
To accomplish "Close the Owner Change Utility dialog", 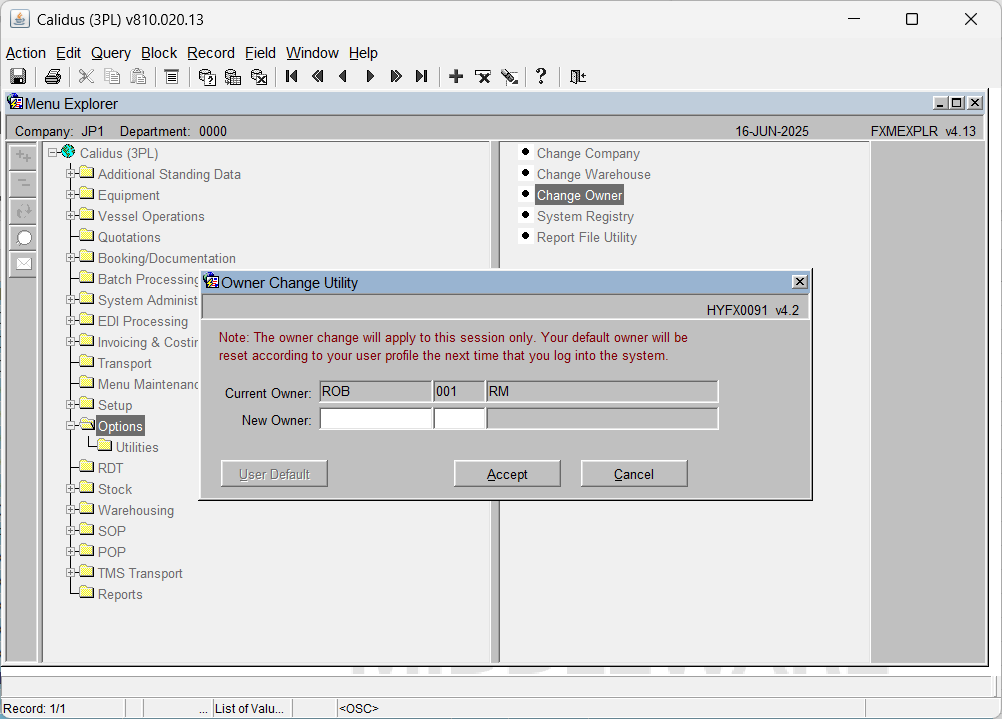I will (x=799, y=282).
